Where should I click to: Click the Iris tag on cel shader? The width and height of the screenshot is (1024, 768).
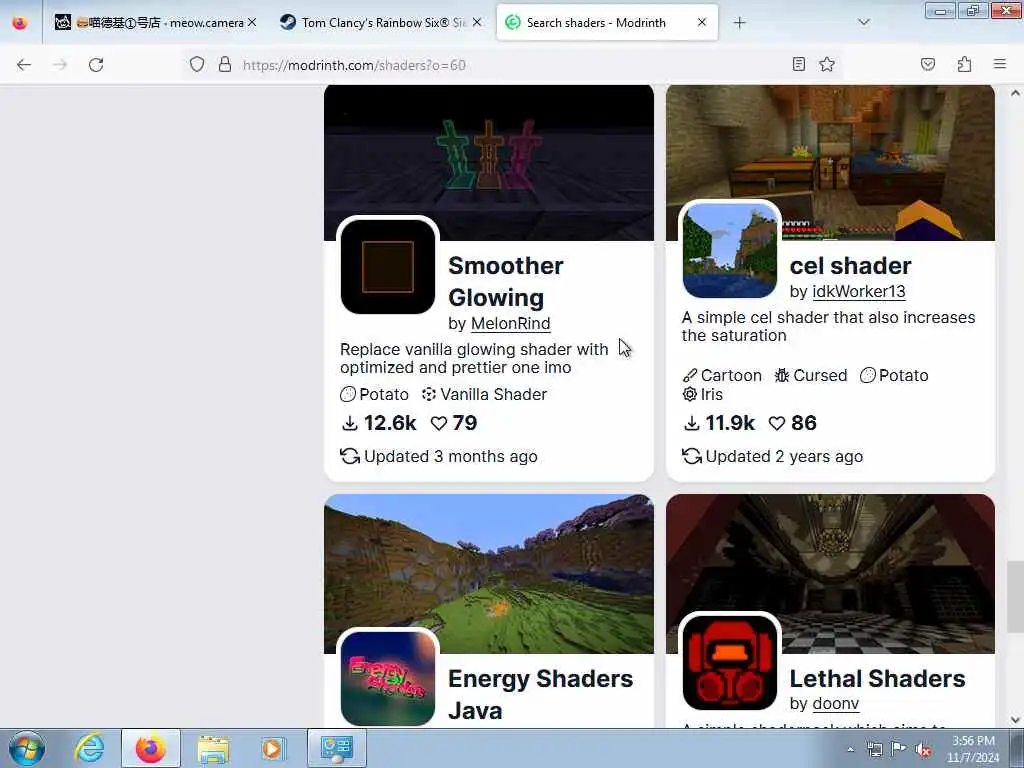(x=702, y=394)
